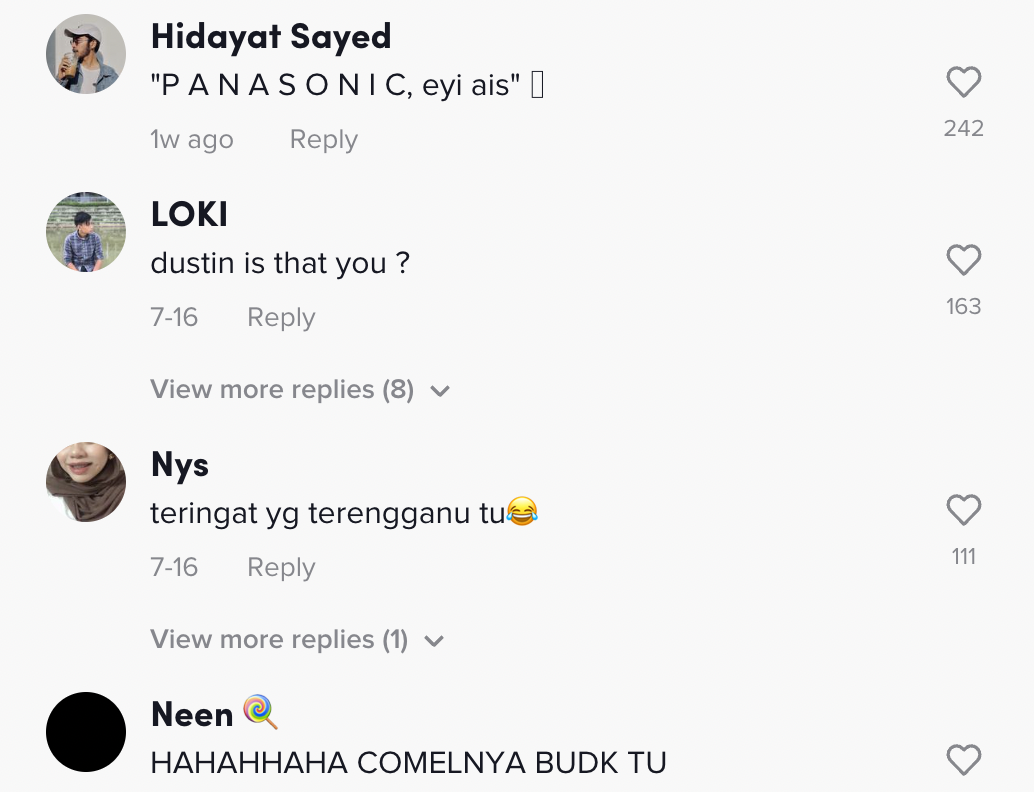This screenshot has height=792, width=1034.
Task: Open Neen's black profile avatar
Action: [86, 732]
